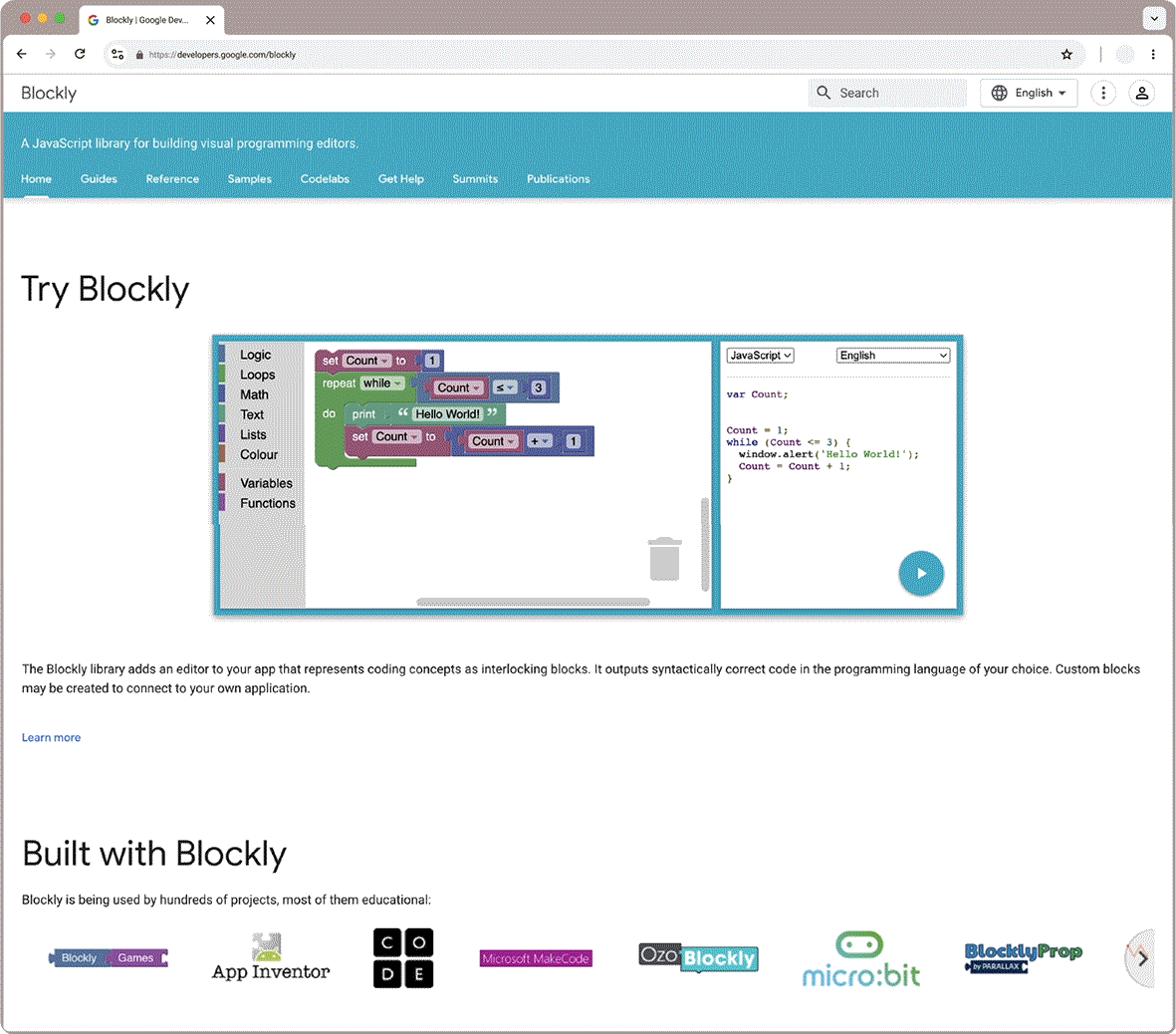Open the BlocklyProp logo

[x=1023, y=958]
